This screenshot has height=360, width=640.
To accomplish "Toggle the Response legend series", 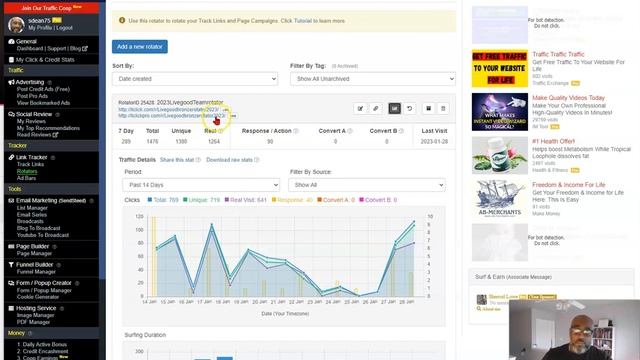I will click(x=292, y=200).
